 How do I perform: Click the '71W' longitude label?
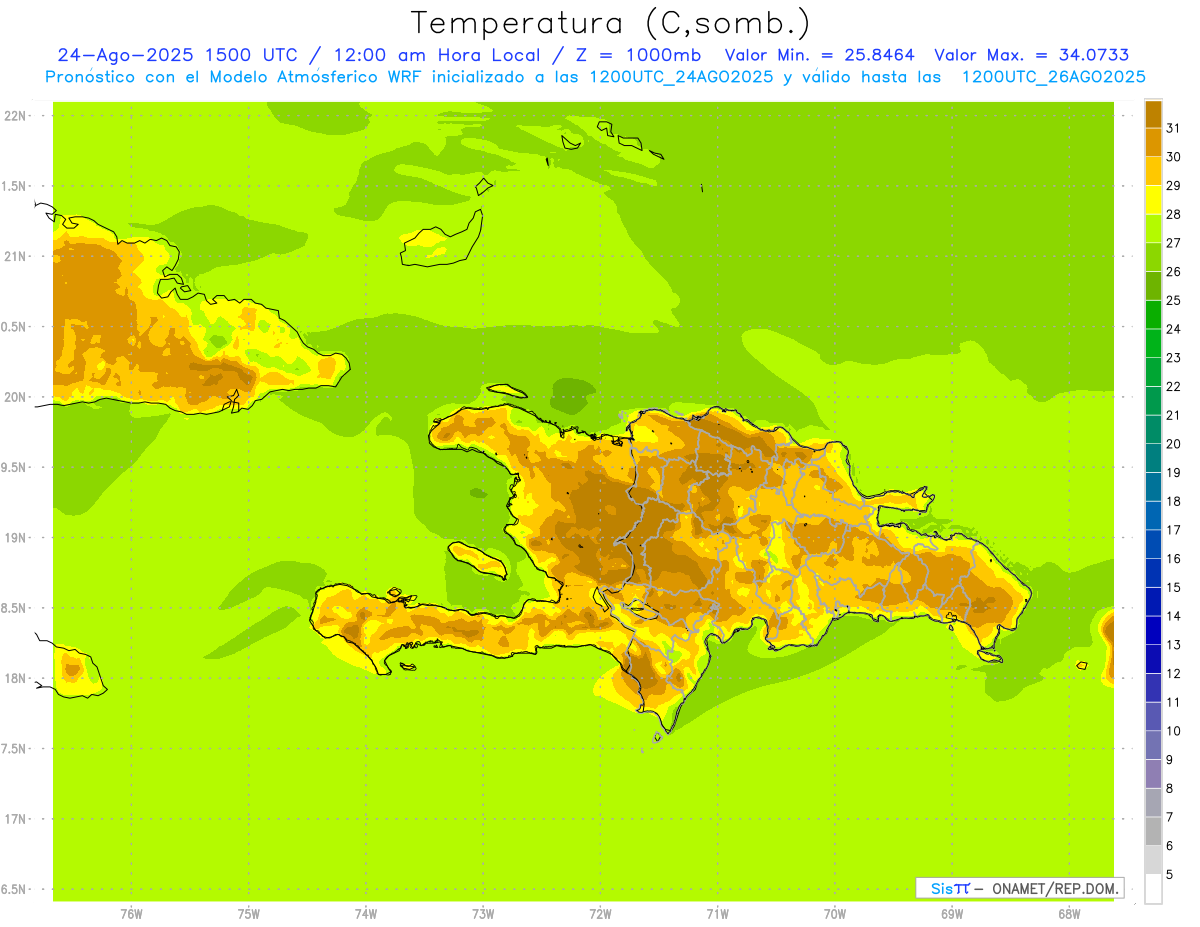point(717,914)
